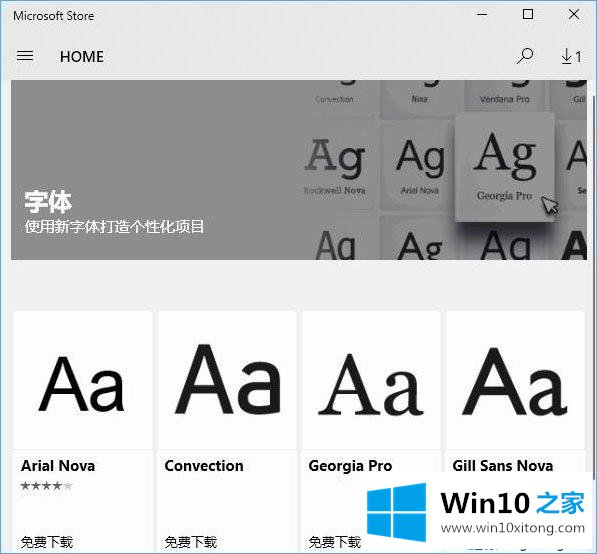Open the Gill Sans Nova font preview thumbnail
Image resolution: width=597 pixels, height=554 pixels.
(515, 380)
